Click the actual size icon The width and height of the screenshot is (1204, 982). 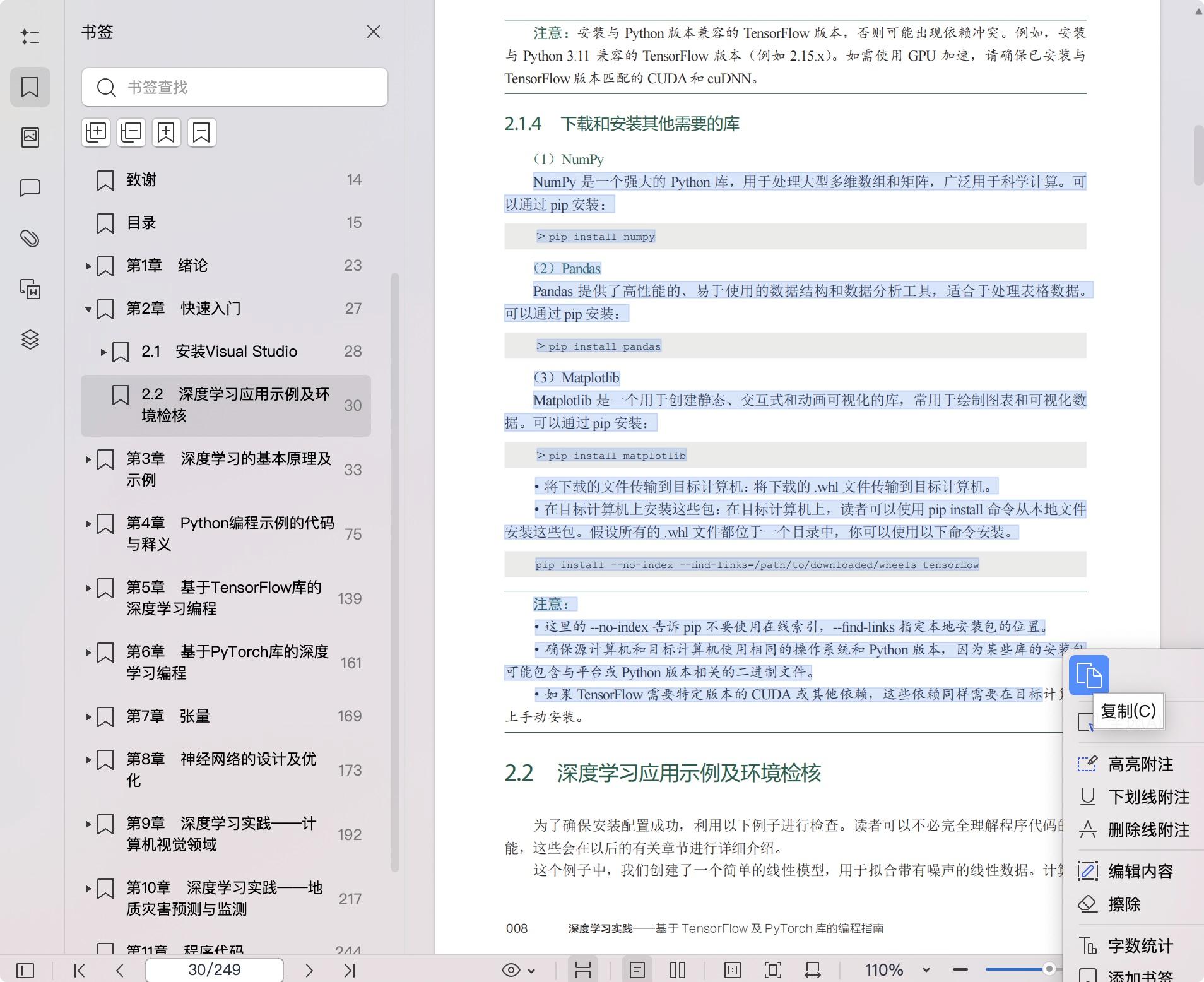[733, 970]
